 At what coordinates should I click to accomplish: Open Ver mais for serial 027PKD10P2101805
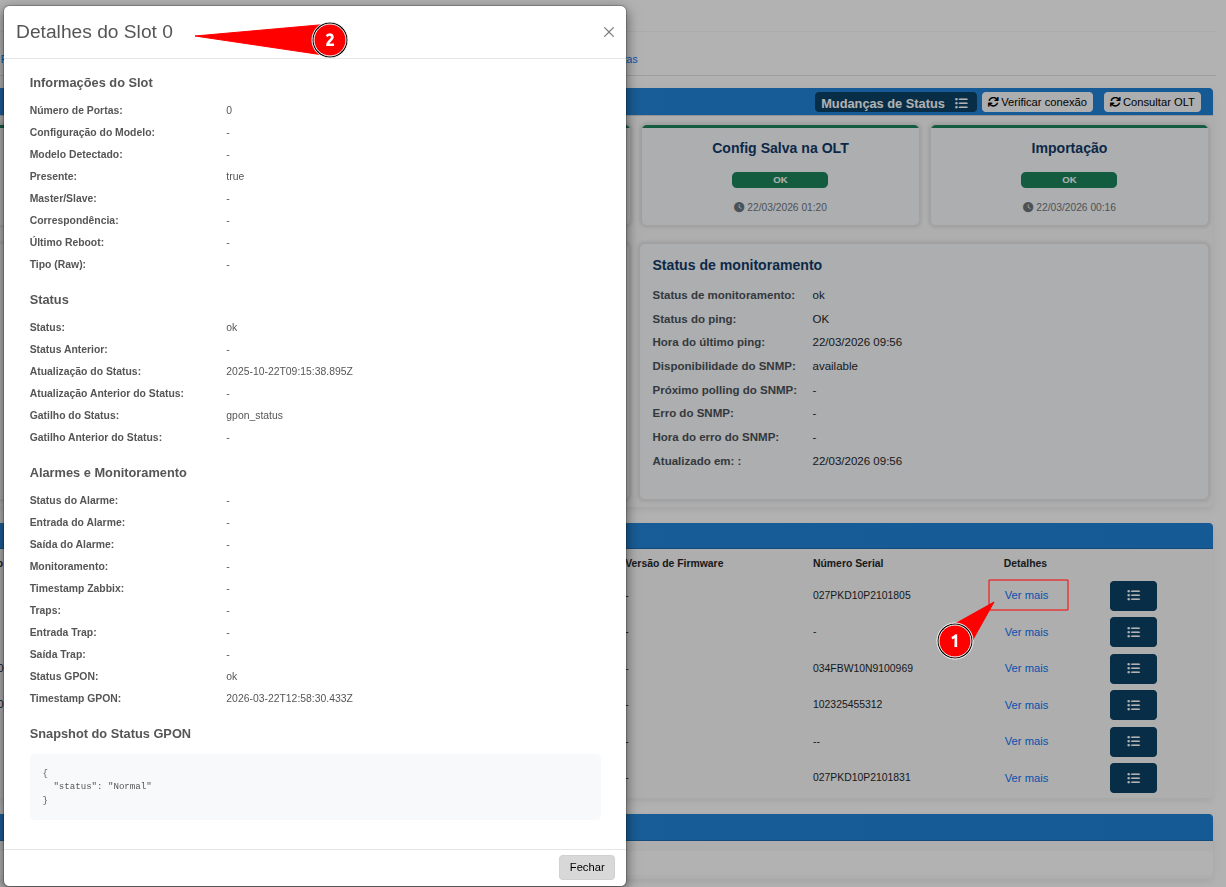coord(1027,595)
